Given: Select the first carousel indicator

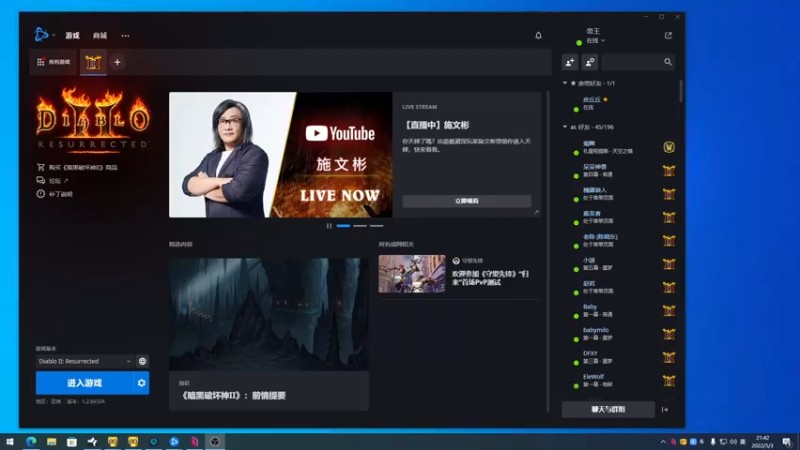Looking at the screenshot, I should [343, 226].
